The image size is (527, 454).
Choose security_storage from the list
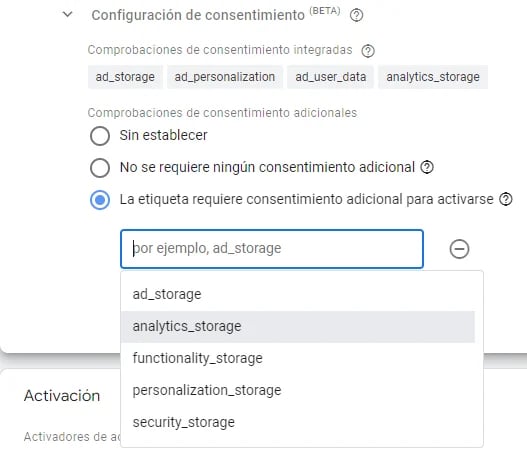tap(298, 422)
